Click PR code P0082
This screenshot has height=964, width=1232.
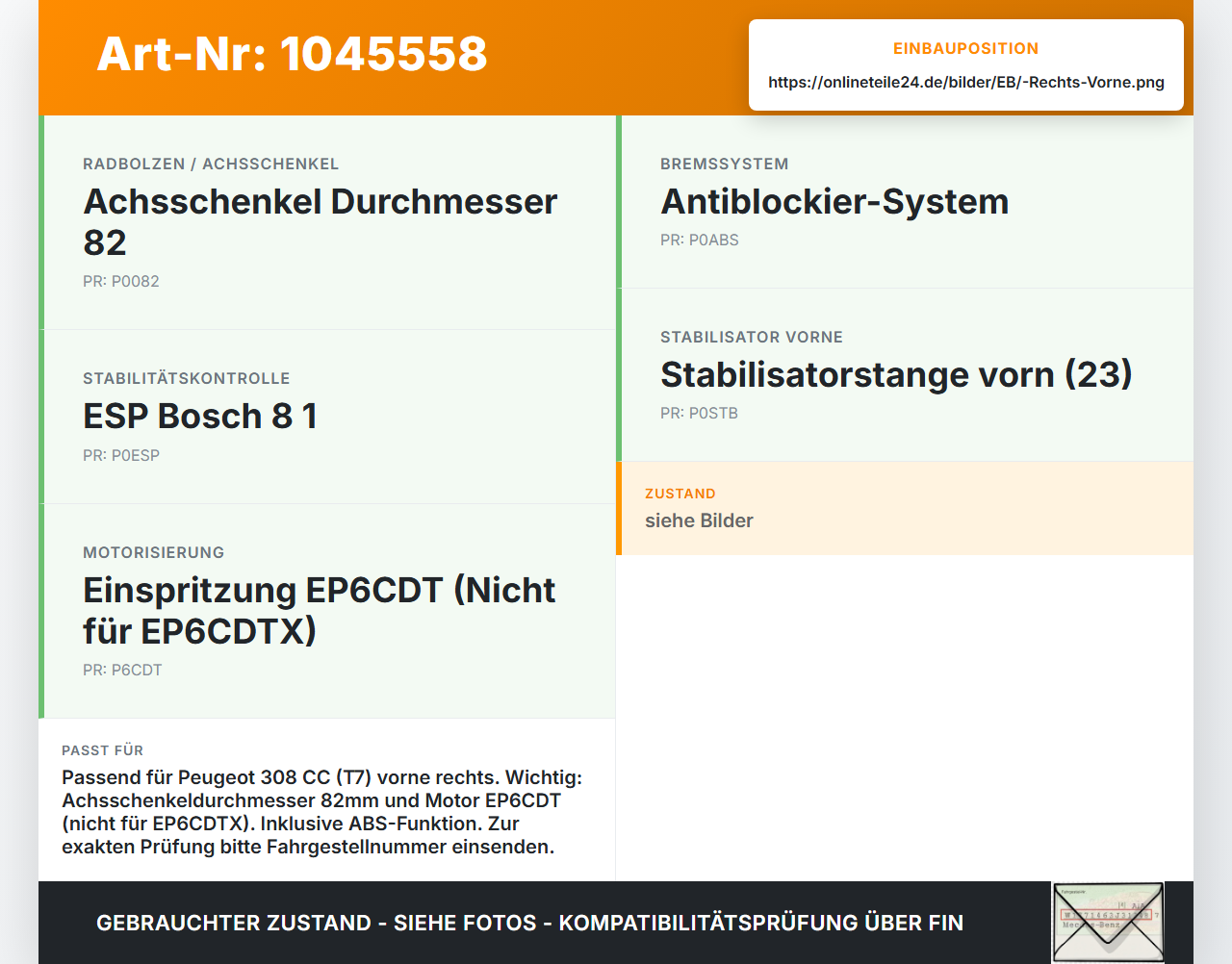click(x=121, y=282)
